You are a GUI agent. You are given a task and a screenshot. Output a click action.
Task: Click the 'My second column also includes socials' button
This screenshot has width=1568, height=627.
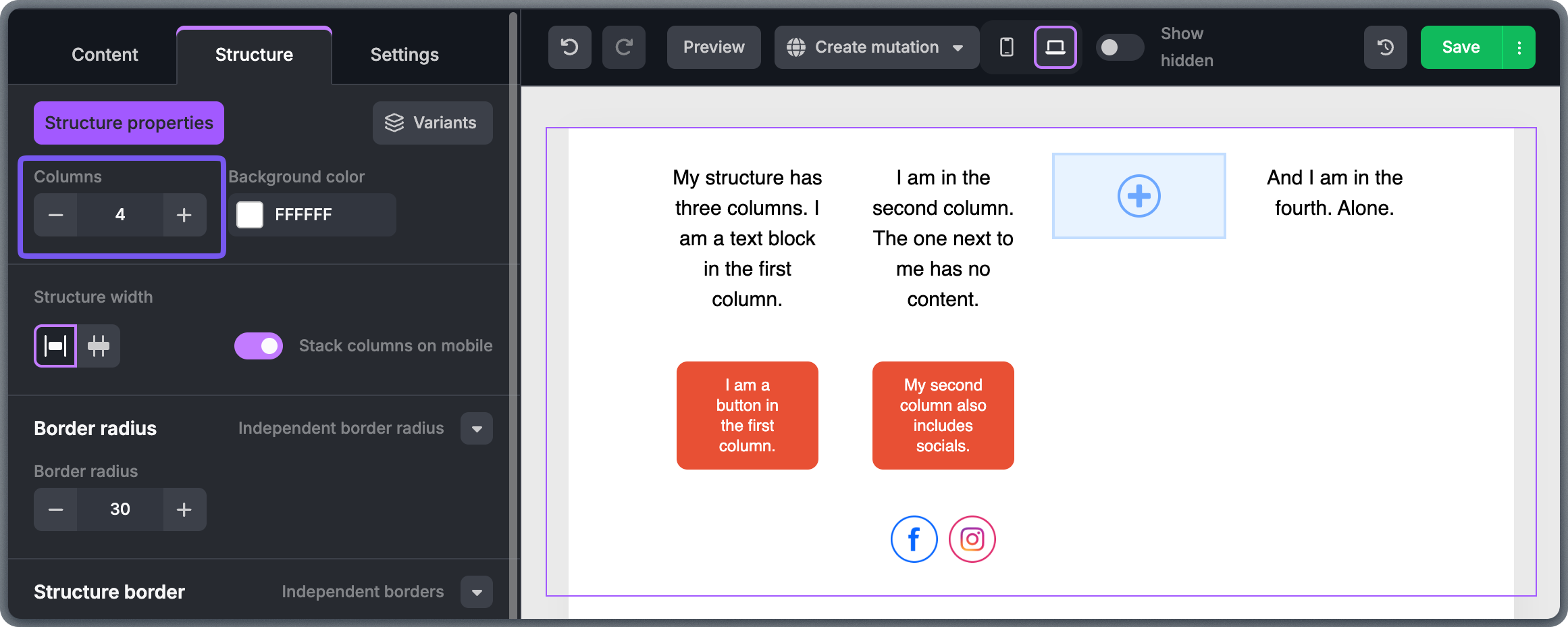coord(943,416)
